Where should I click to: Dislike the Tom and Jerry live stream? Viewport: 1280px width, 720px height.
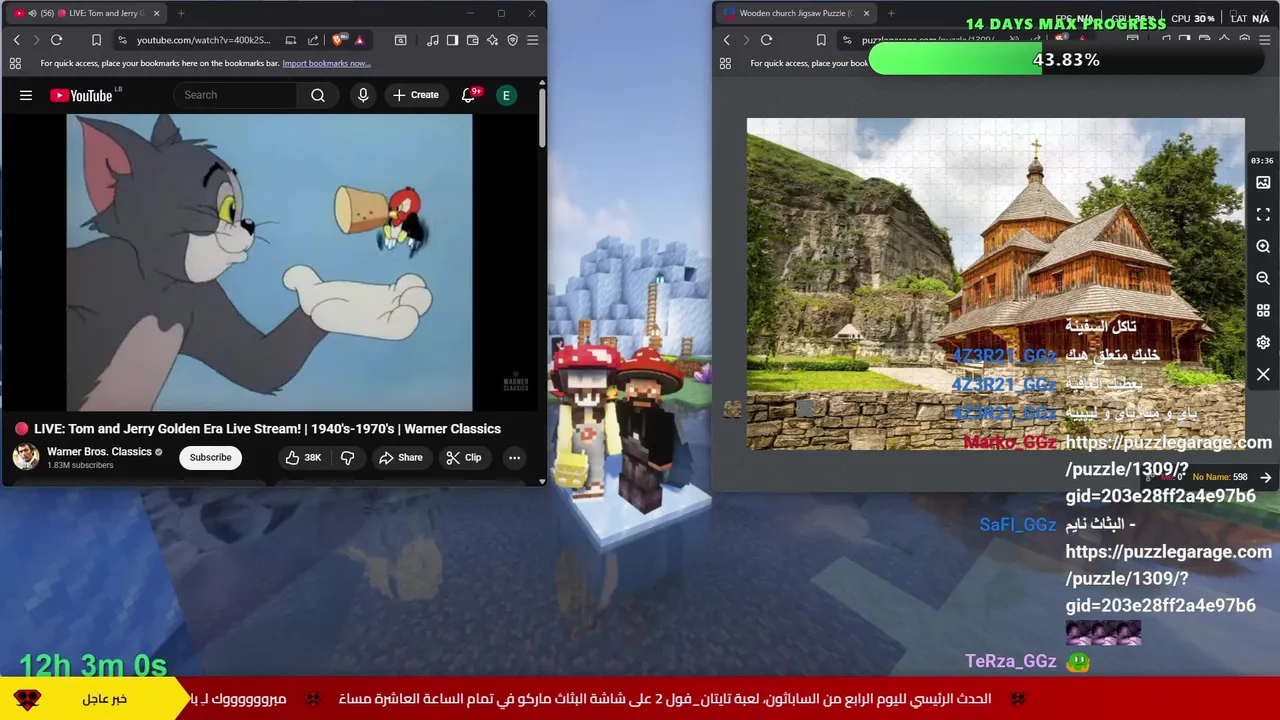tap(347, 457)
